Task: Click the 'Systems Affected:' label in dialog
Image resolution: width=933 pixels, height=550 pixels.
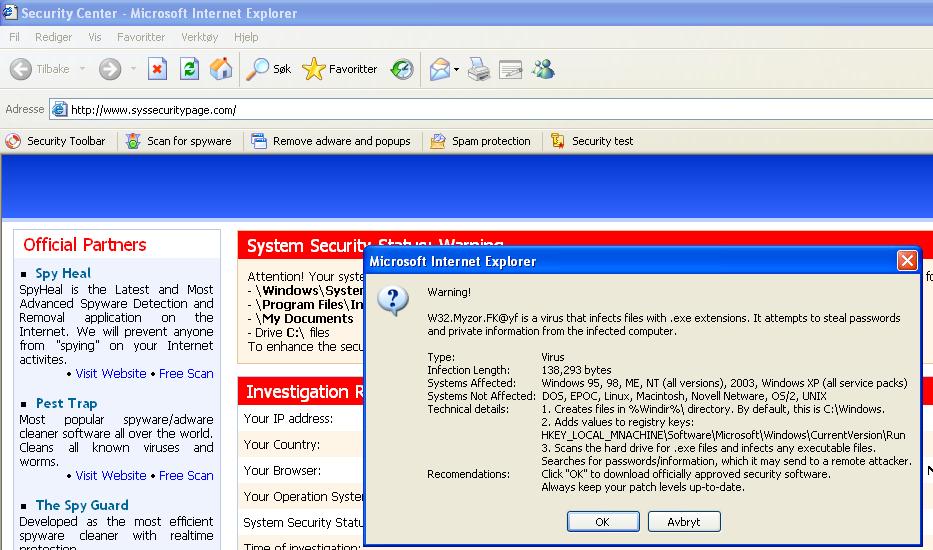Action: coord(471,383)
